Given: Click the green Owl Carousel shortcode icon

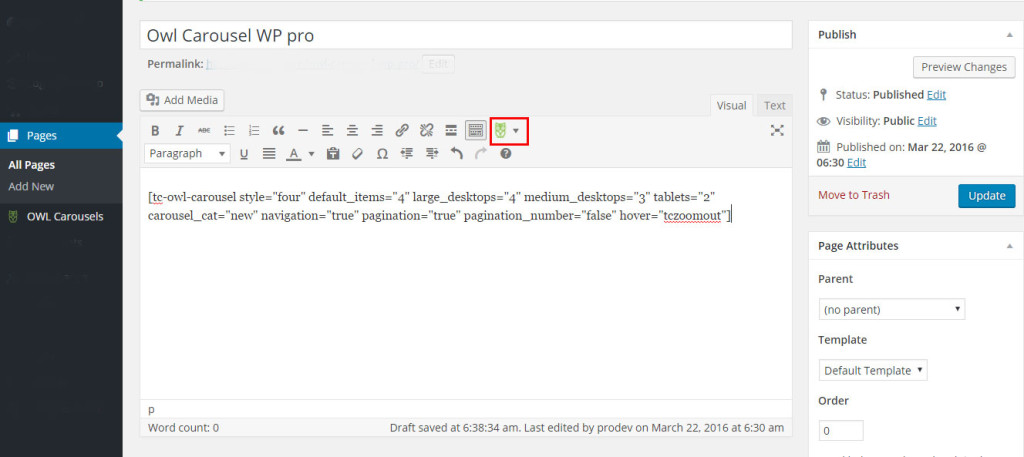Looking at the screenshot, I should tap(501, 131).
